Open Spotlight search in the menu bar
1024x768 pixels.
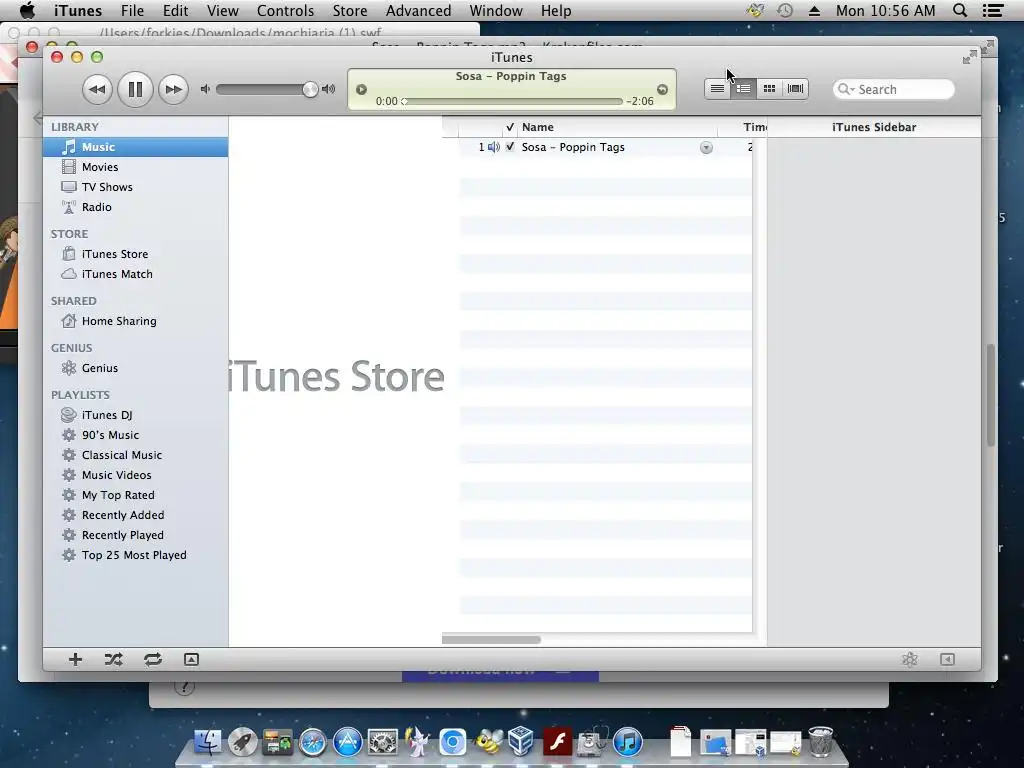coord(960,10)
